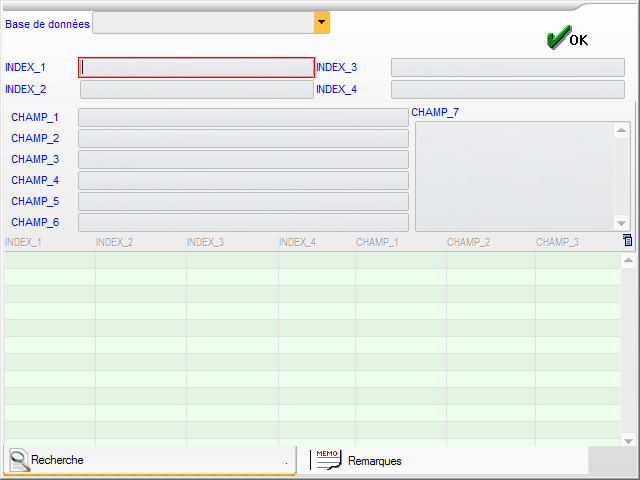The width and height of the screenshot is (640, 480).
Task: Click the results grid scroll up arrow
Action: point(628,261)
